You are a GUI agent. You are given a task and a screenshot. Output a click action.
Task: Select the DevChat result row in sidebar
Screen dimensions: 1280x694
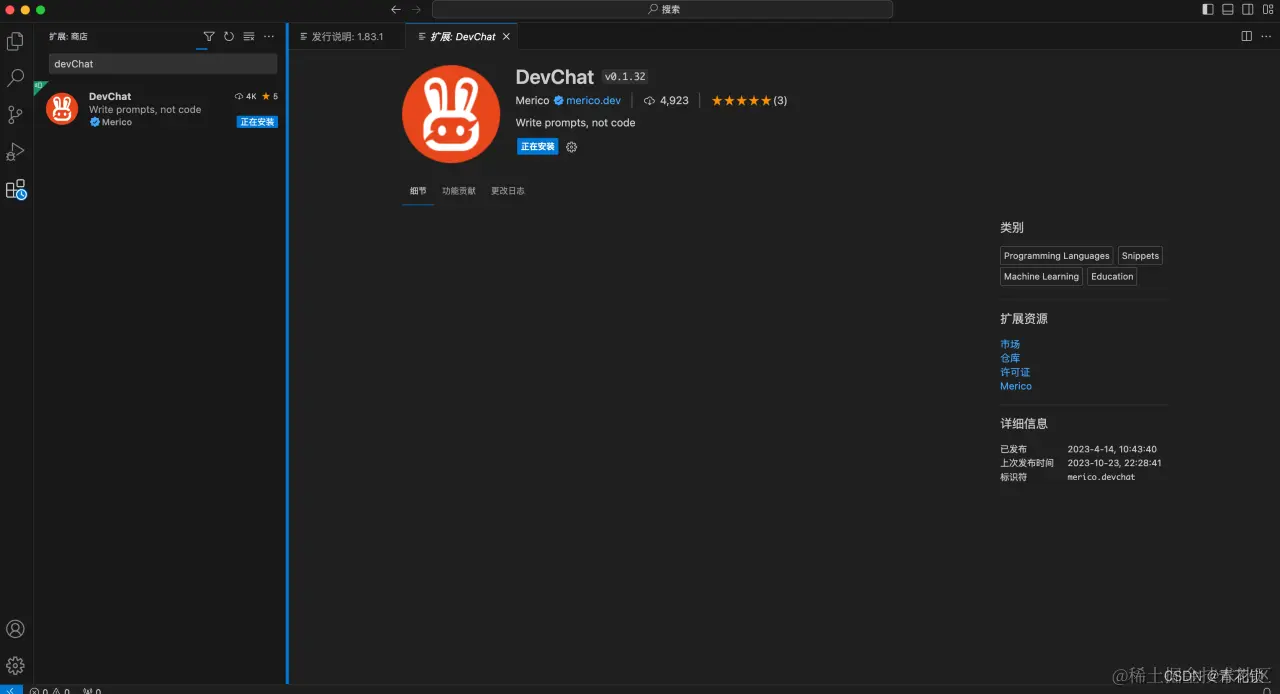click(160, 109)
